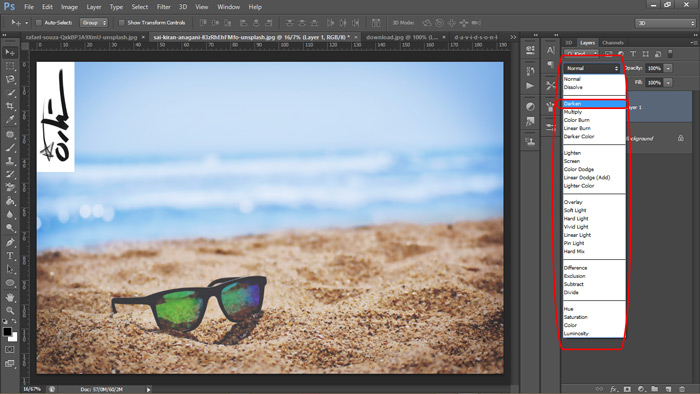Image resolution: width=700 pixels, height=394 pixels.
Task: Select the Lasso tool
Action: point(10,79)
